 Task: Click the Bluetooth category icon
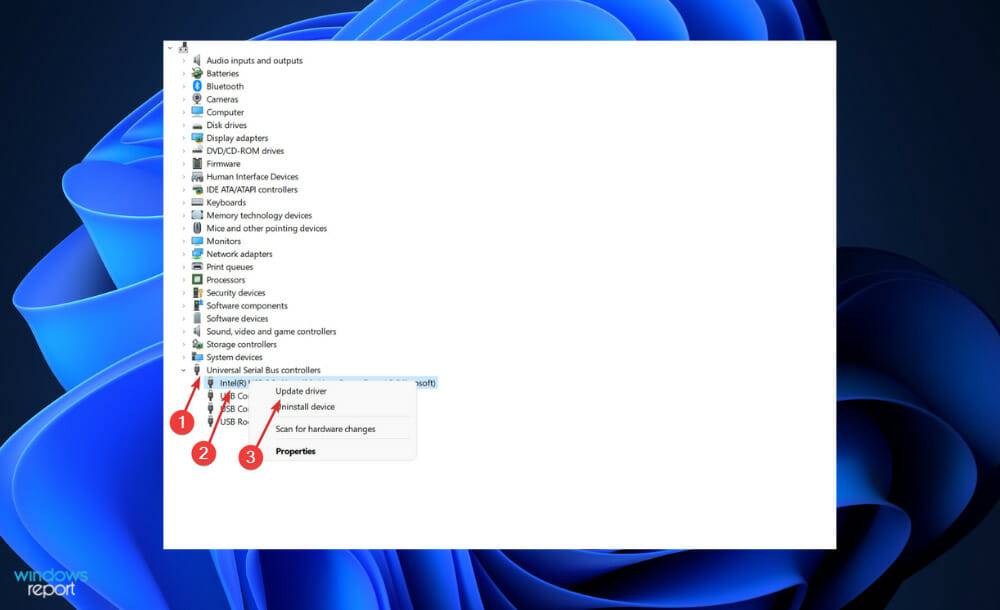[197, 86]
